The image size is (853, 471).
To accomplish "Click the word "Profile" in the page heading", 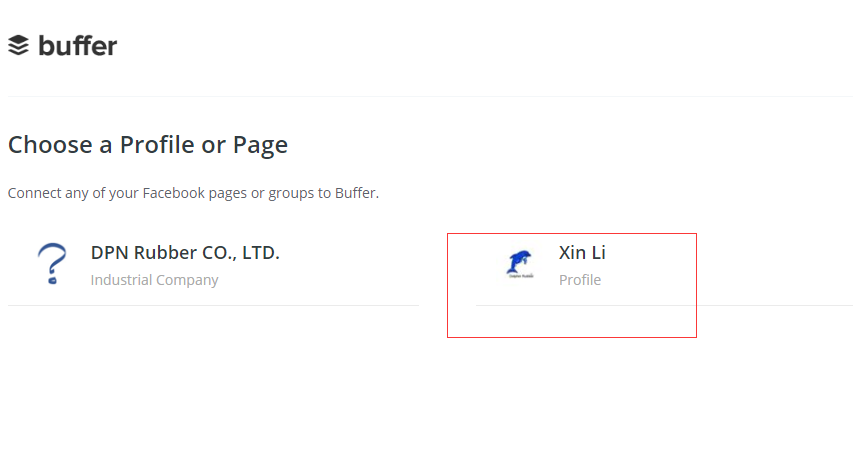I will (x=157, y=145).
